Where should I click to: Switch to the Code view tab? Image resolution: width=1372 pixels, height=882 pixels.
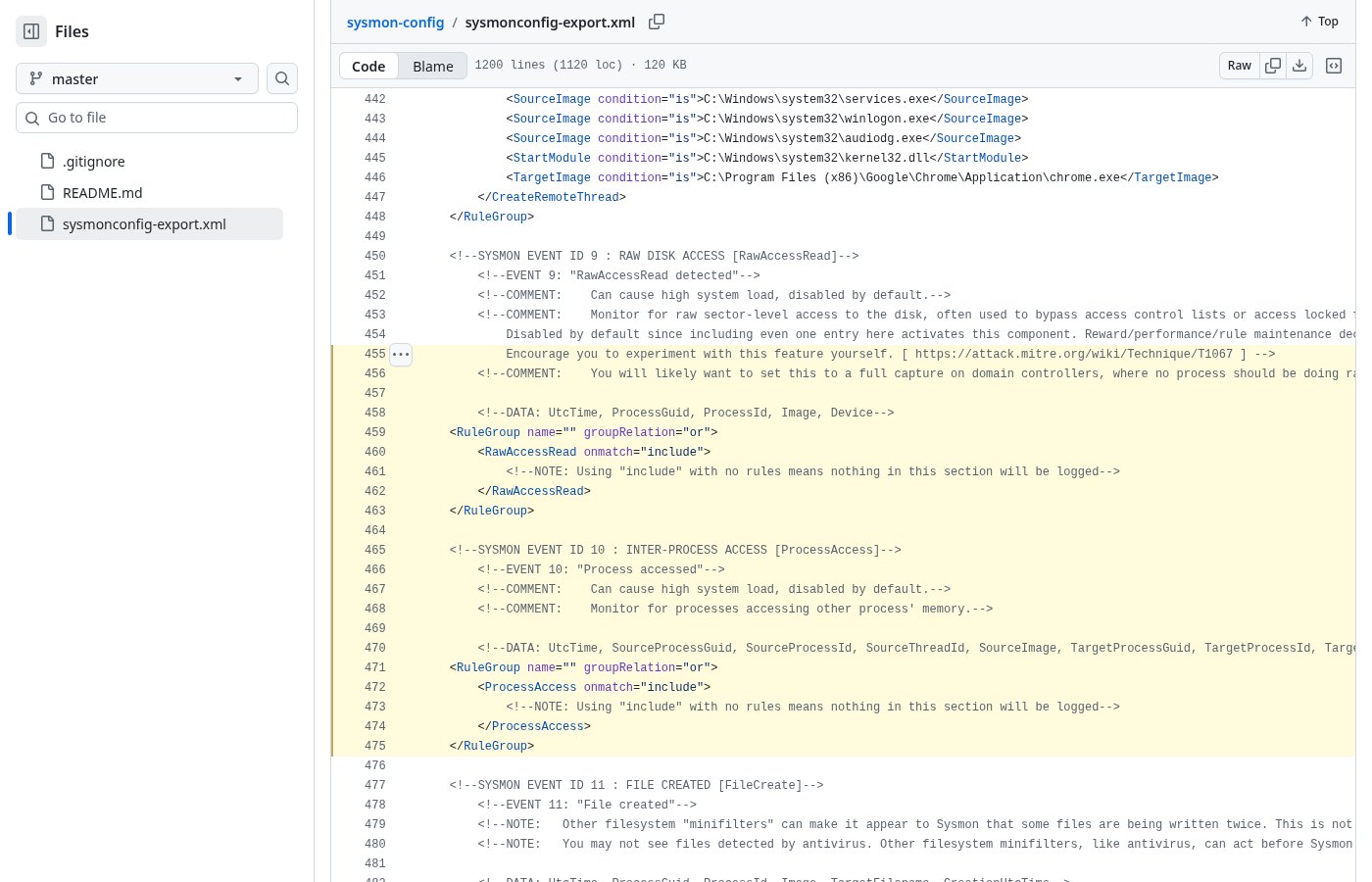pos(368,66)
